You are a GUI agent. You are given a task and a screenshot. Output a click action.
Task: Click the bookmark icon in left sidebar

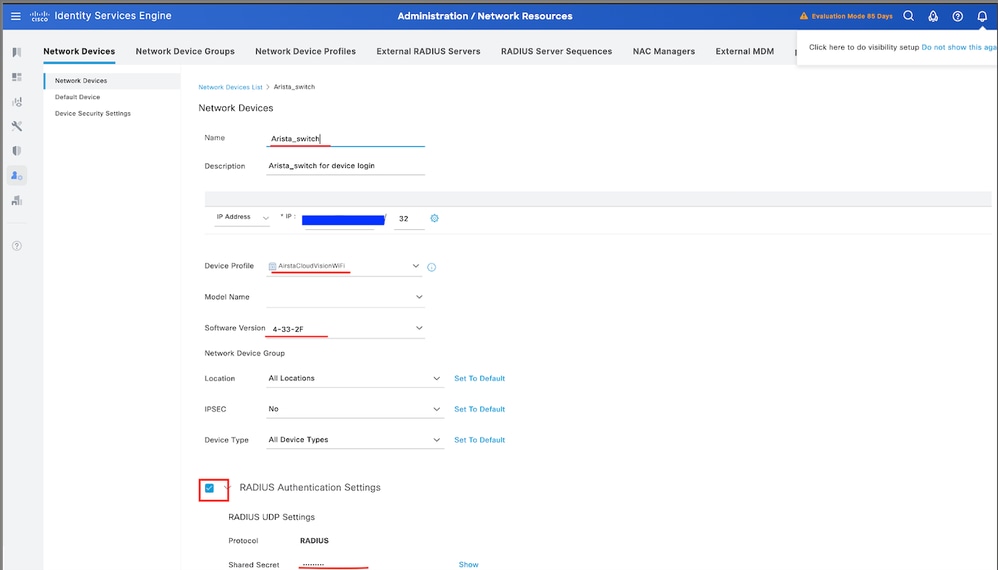point(16,52)
